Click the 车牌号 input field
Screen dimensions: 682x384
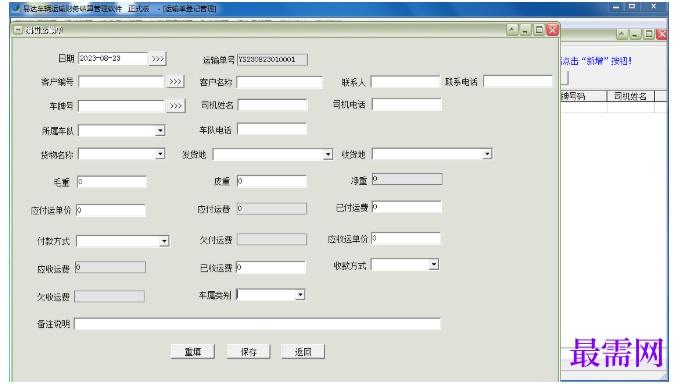(121, 106)
